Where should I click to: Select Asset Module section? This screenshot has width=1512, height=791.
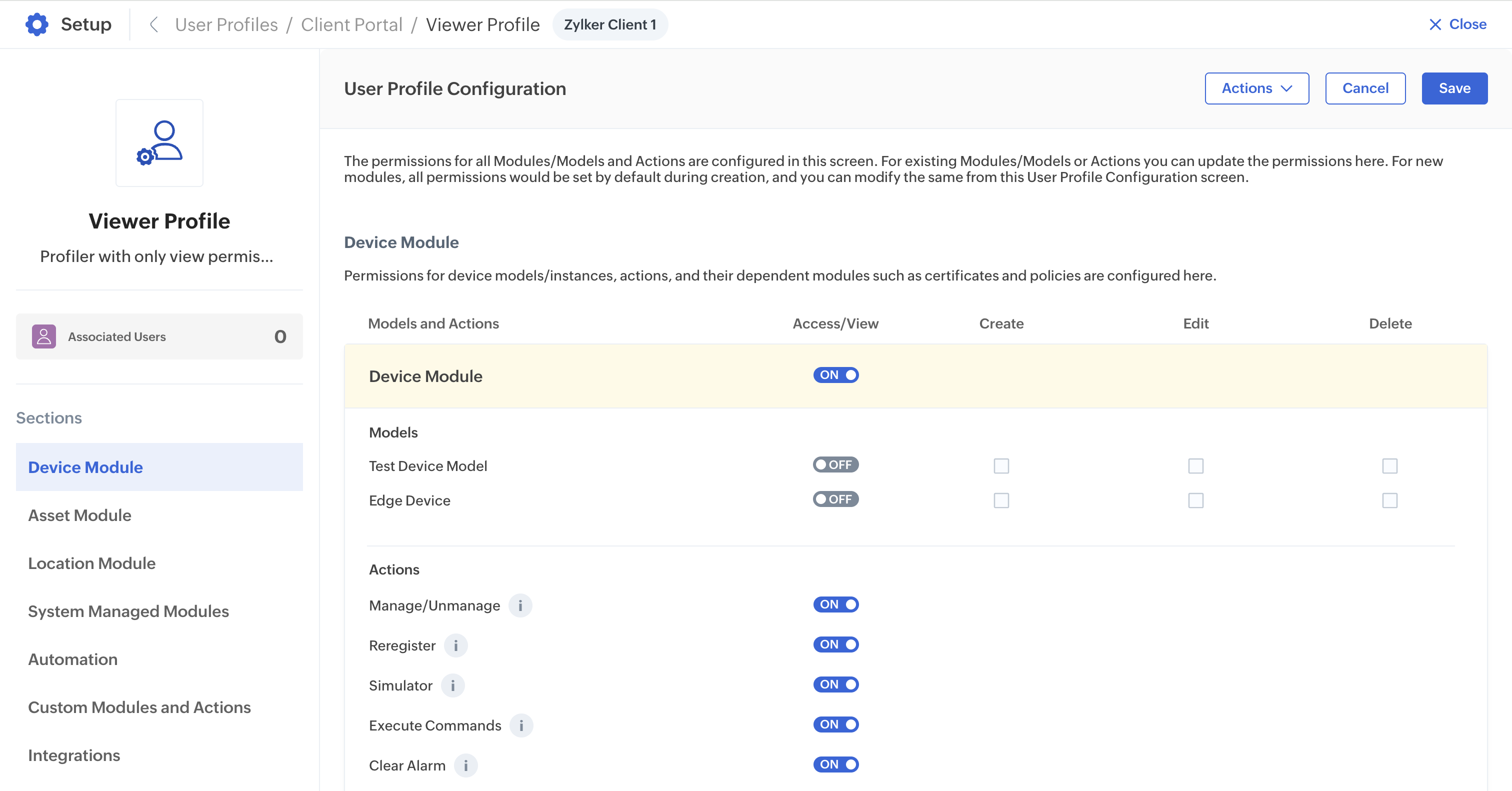tap(80, 514)
